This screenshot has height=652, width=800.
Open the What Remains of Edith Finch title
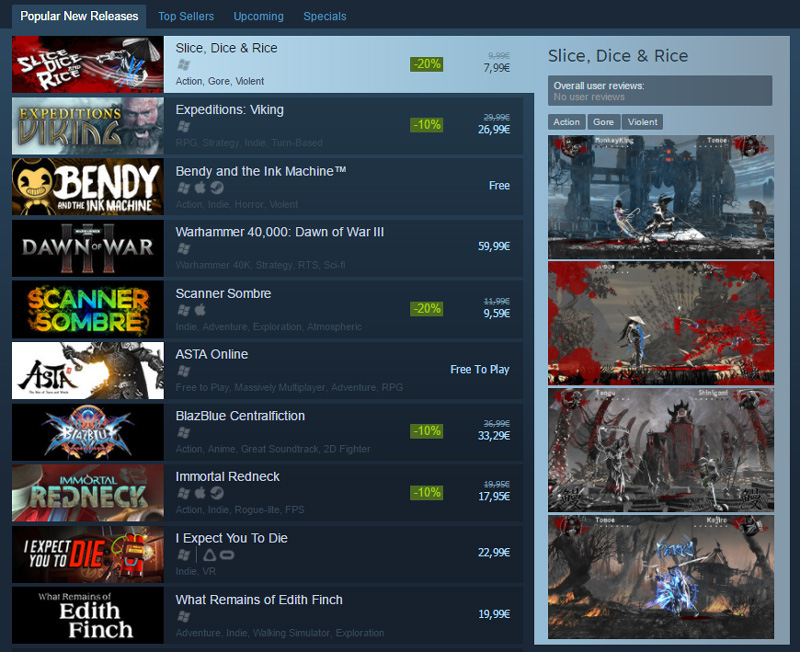(259, 599)
